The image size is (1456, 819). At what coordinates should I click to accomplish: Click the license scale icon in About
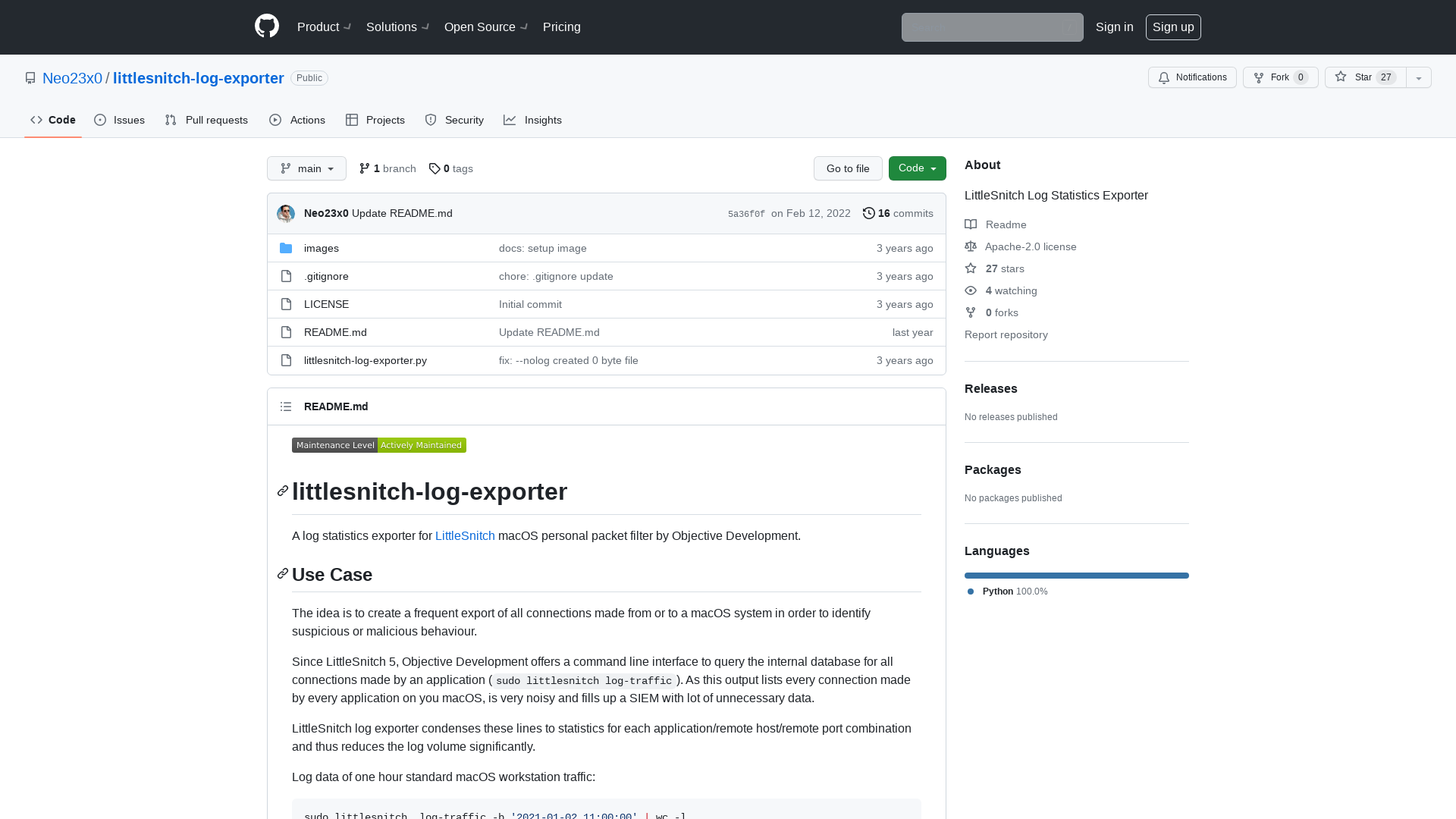[971, 246]
